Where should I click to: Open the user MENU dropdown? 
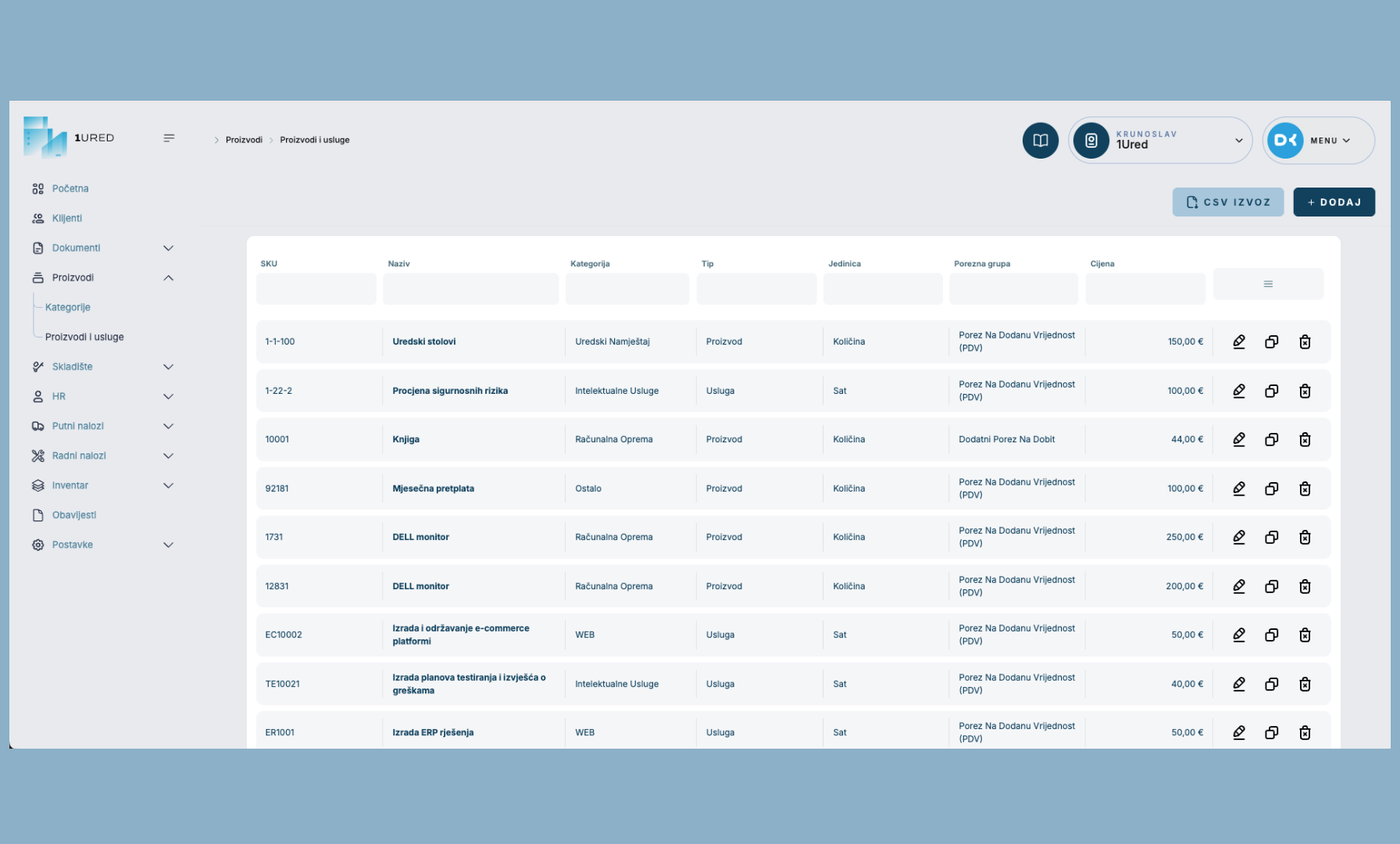pyautogui.click(x=1319, y=141)
